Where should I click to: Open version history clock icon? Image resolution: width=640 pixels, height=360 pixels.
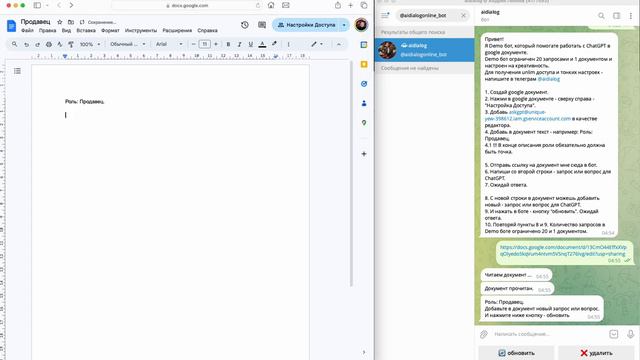click(244, 25)
